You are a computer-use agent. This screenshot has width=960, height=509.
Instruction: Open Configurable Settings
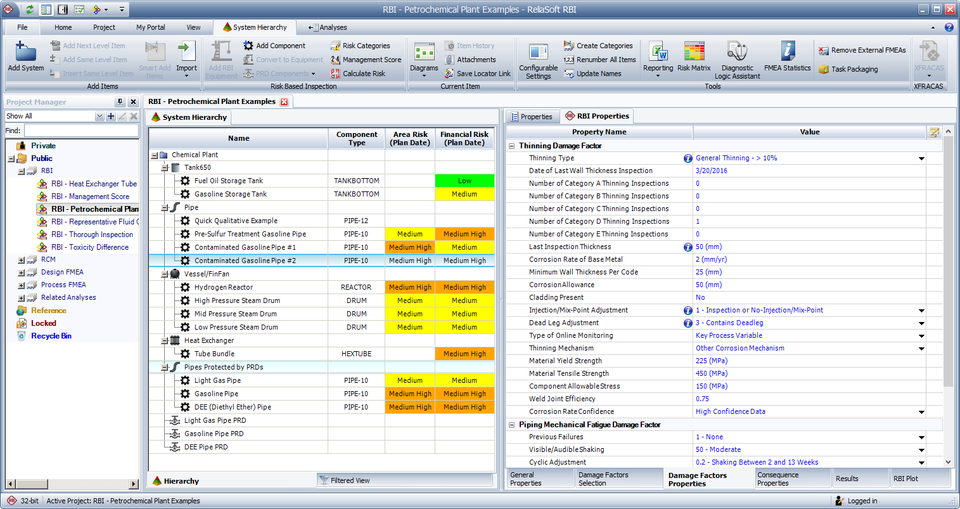pos(538,61)
